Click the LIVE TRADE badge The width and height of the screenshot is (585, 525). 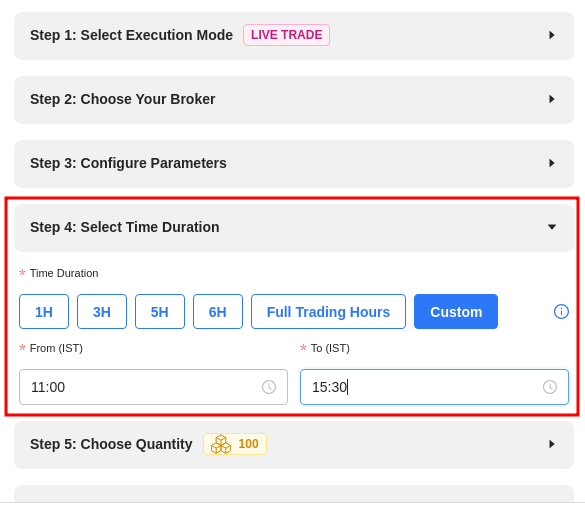287,35
